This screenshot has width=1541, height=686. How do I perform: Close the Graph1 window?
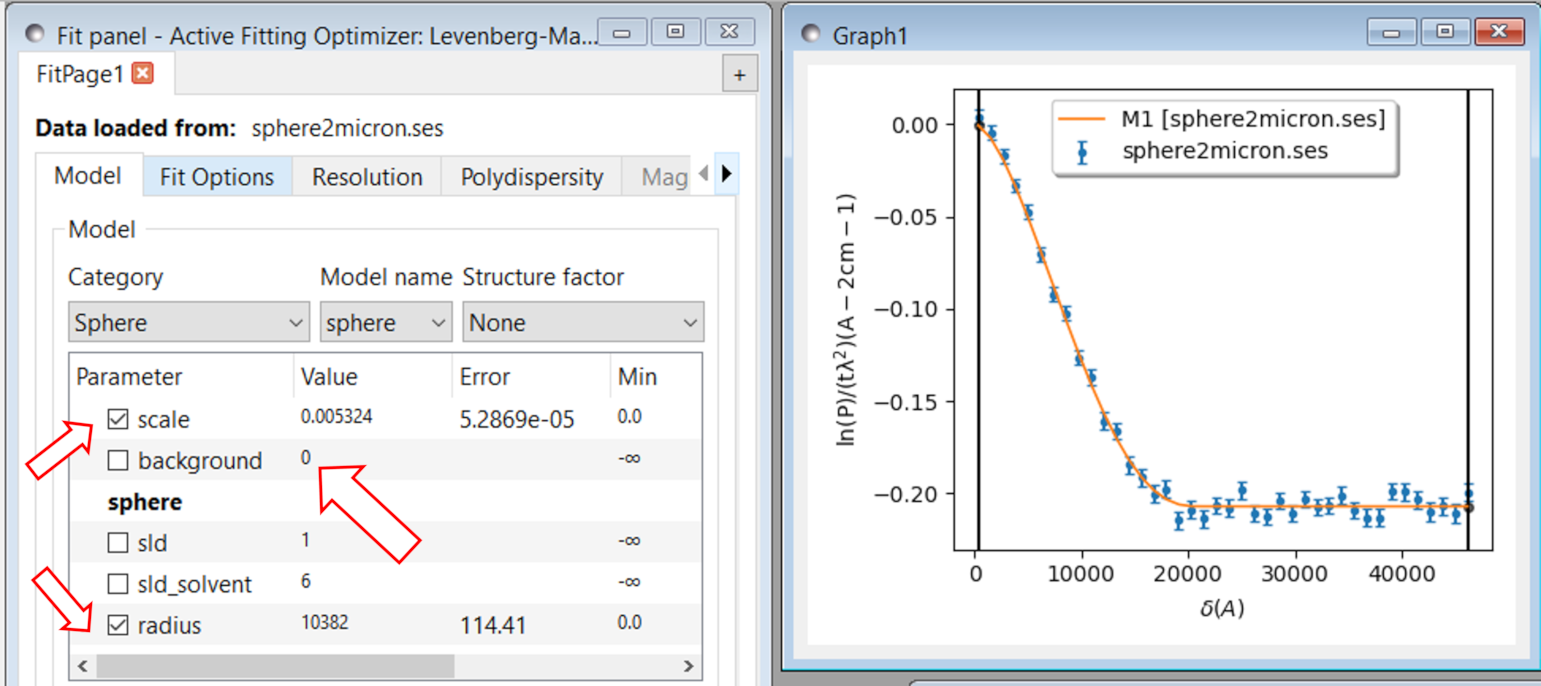click(x=1497, y=31)
